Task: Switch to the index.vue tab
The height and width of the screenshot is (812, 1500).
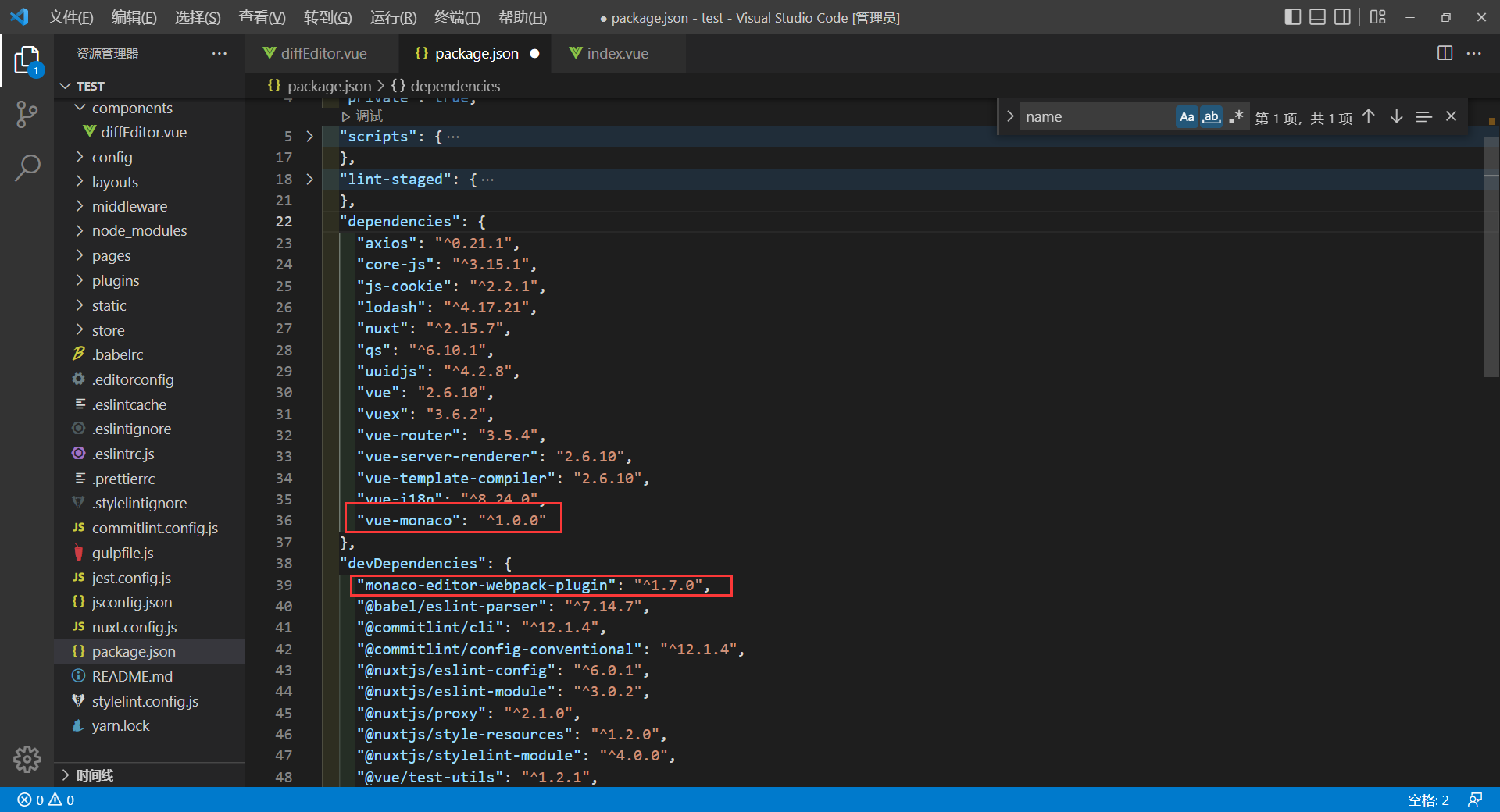Action: tap(618, 53)
